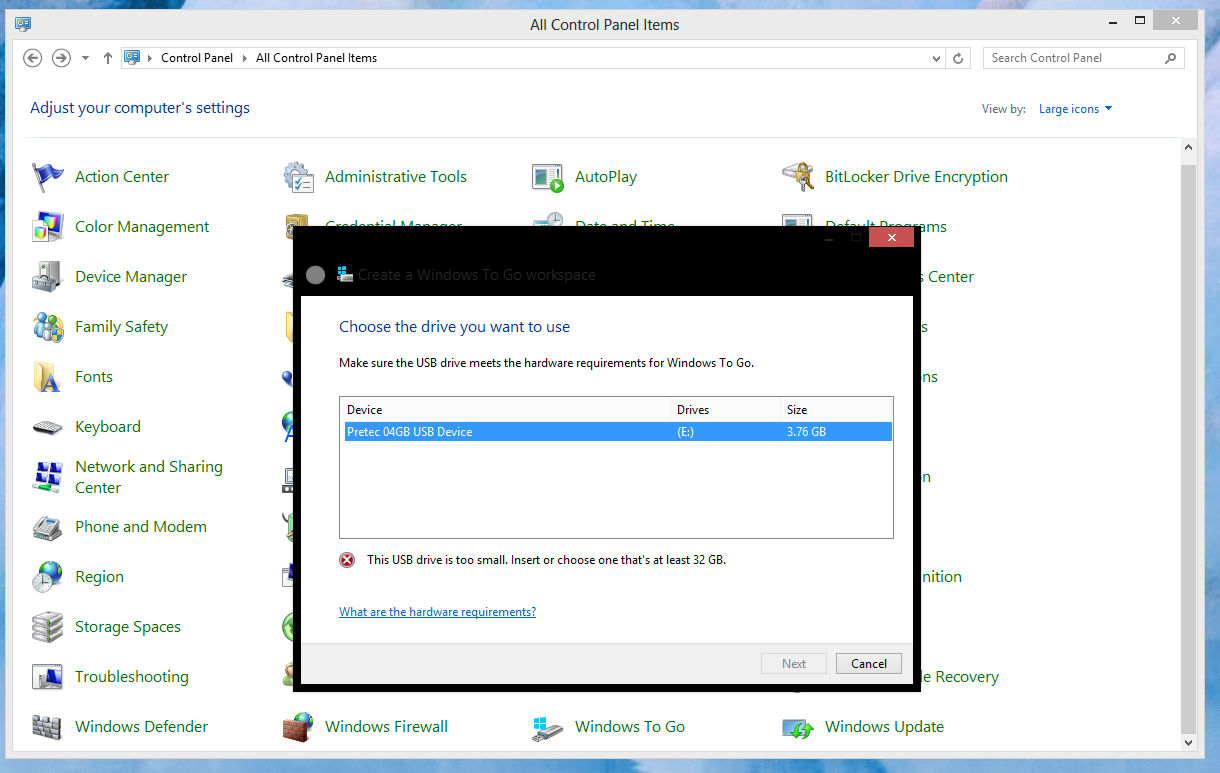Open the Troubleshooting icon
This screenshot has width=1220, height=773.
point(48,677)
